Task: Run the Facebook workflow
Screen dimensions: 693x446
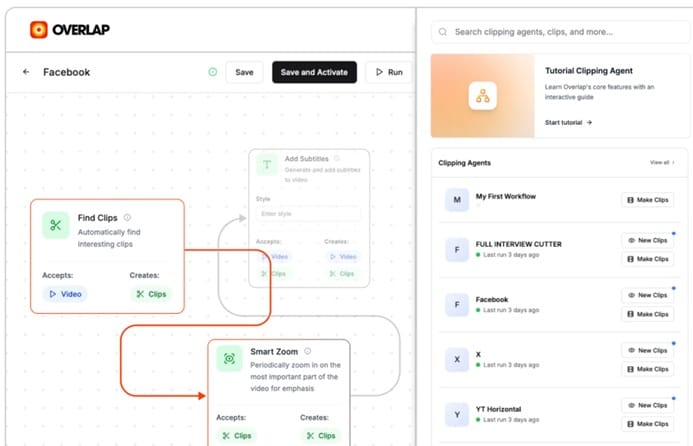Action: click(x=389, y=72)
